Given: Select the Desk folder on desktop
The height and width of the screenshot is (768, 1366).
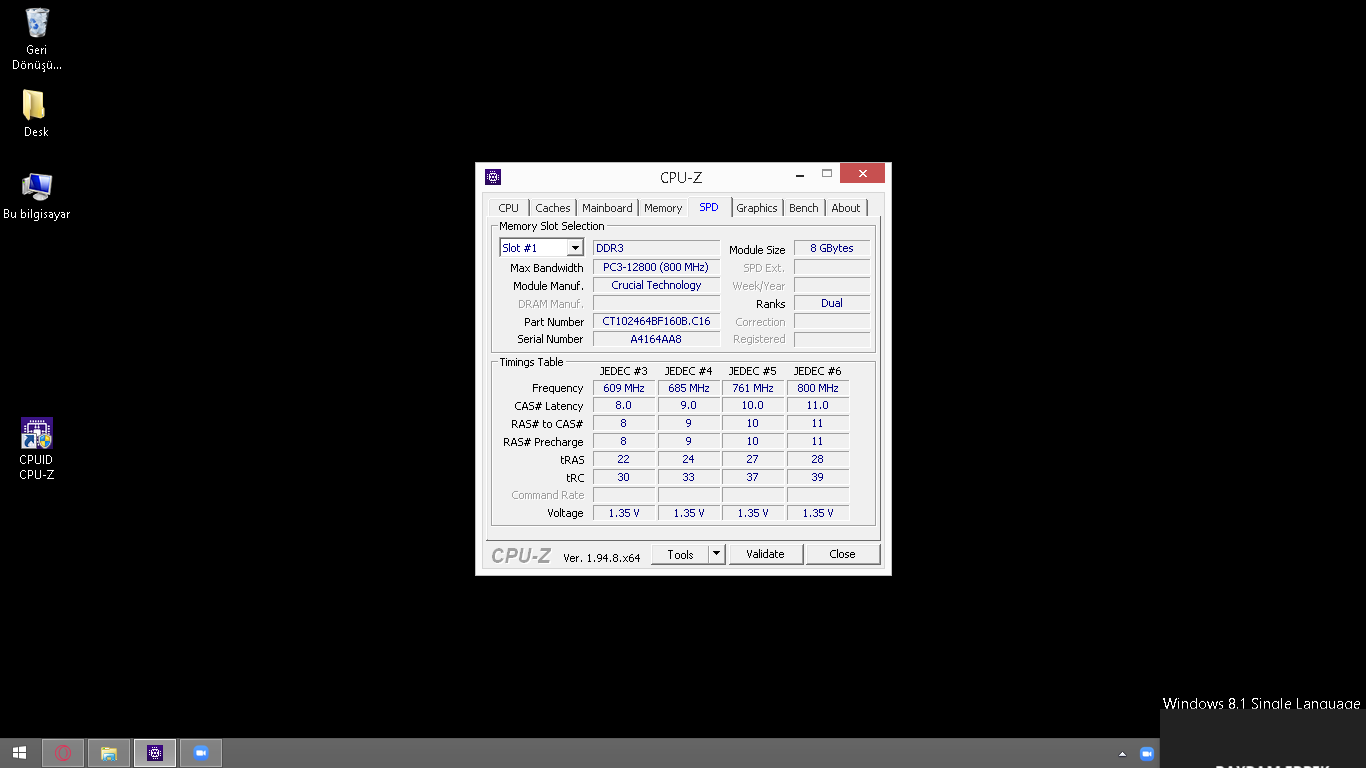Looking at the screenshot, I should pyautogui.click(x=36, y=114).
